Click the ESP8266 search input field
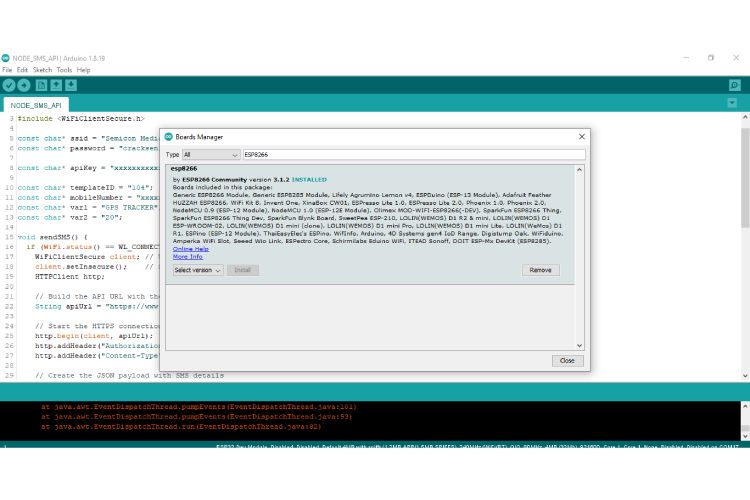750x500 pixels. coord(412,155)
